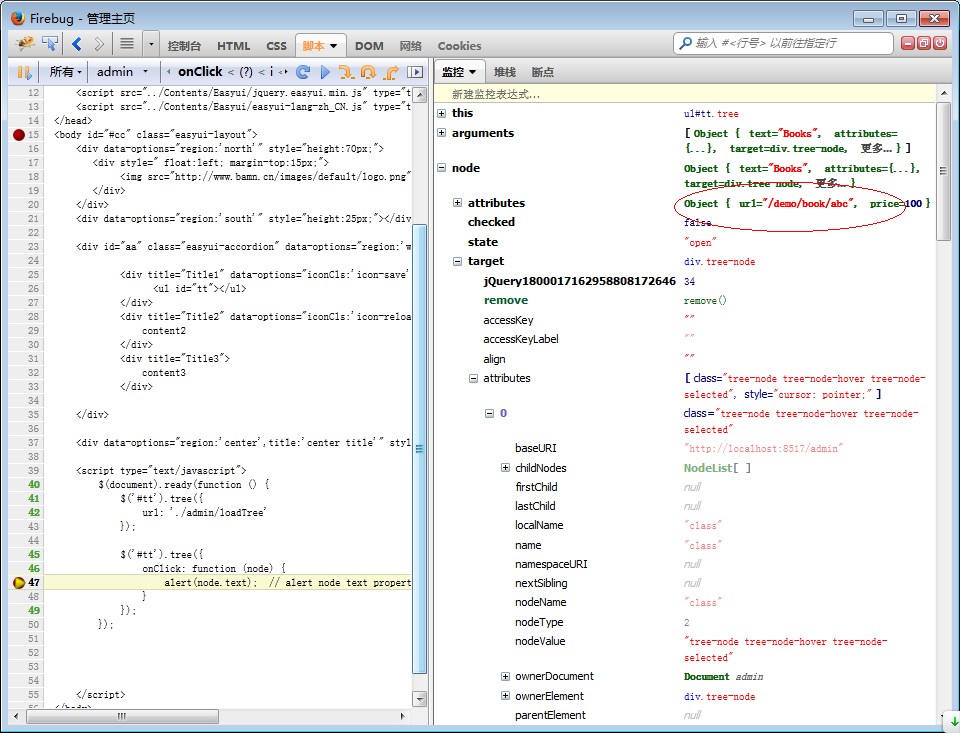Collapse the target node in watch
This screenshot has height=733, width=960.
point(458,262)
